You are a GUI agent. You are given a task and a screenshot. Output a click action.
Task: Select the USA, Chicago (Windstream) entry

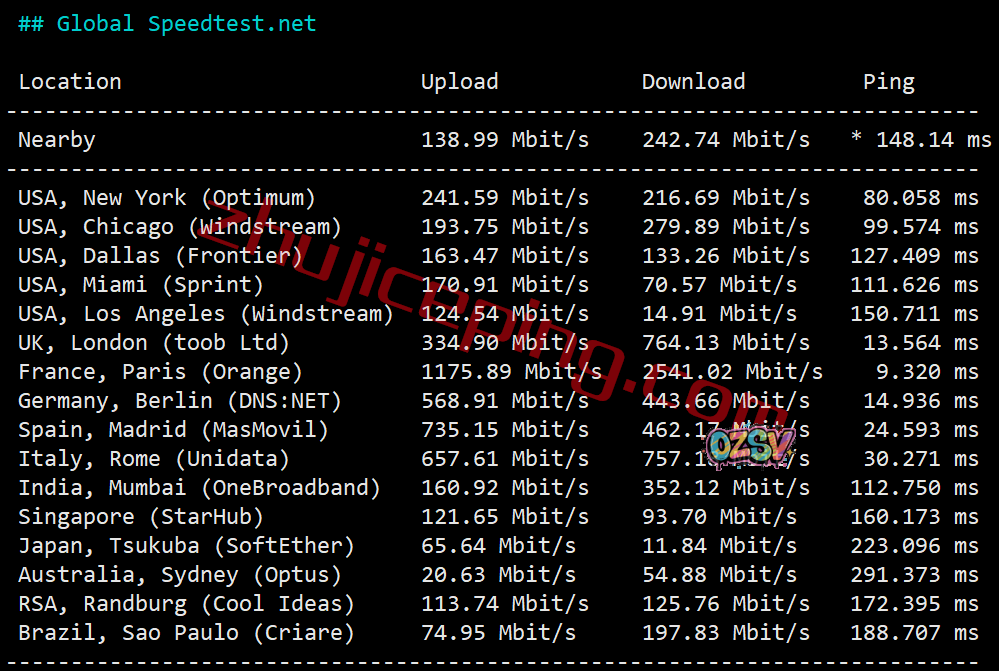click(180, 227)
